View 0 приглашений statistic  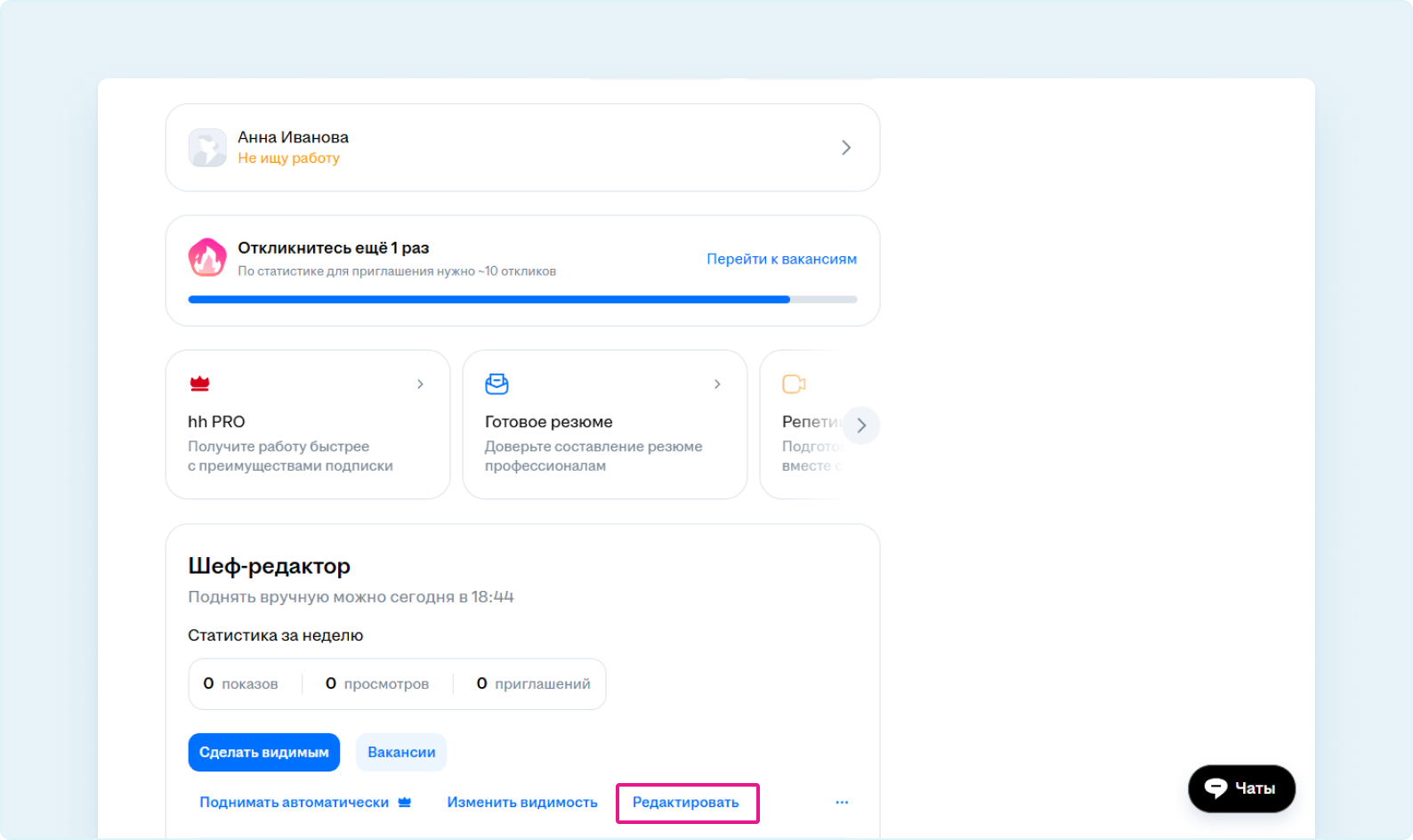[533, 683]
